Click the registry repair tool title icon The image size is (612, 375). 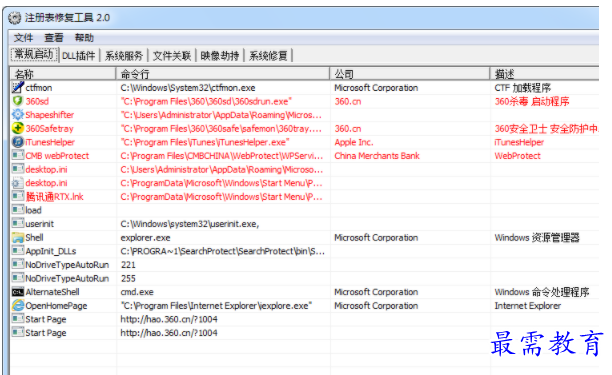coord(14,18)
